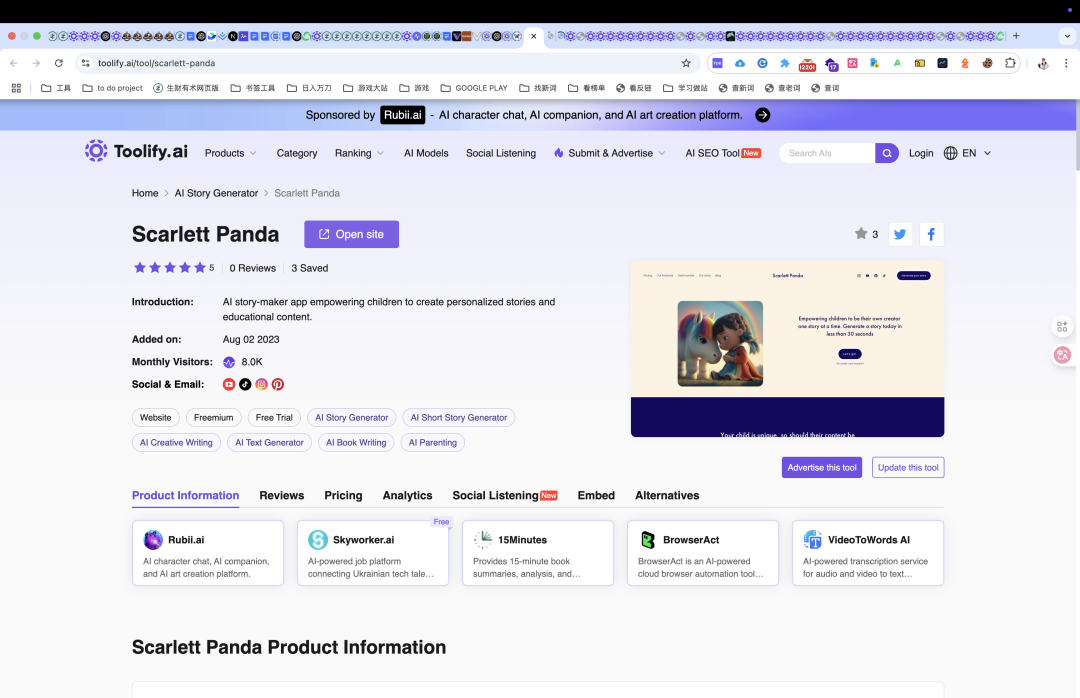Click the sponsored banner arrow icon
1080x698 pixels.
pyautogui.click(x=762, y=115)
